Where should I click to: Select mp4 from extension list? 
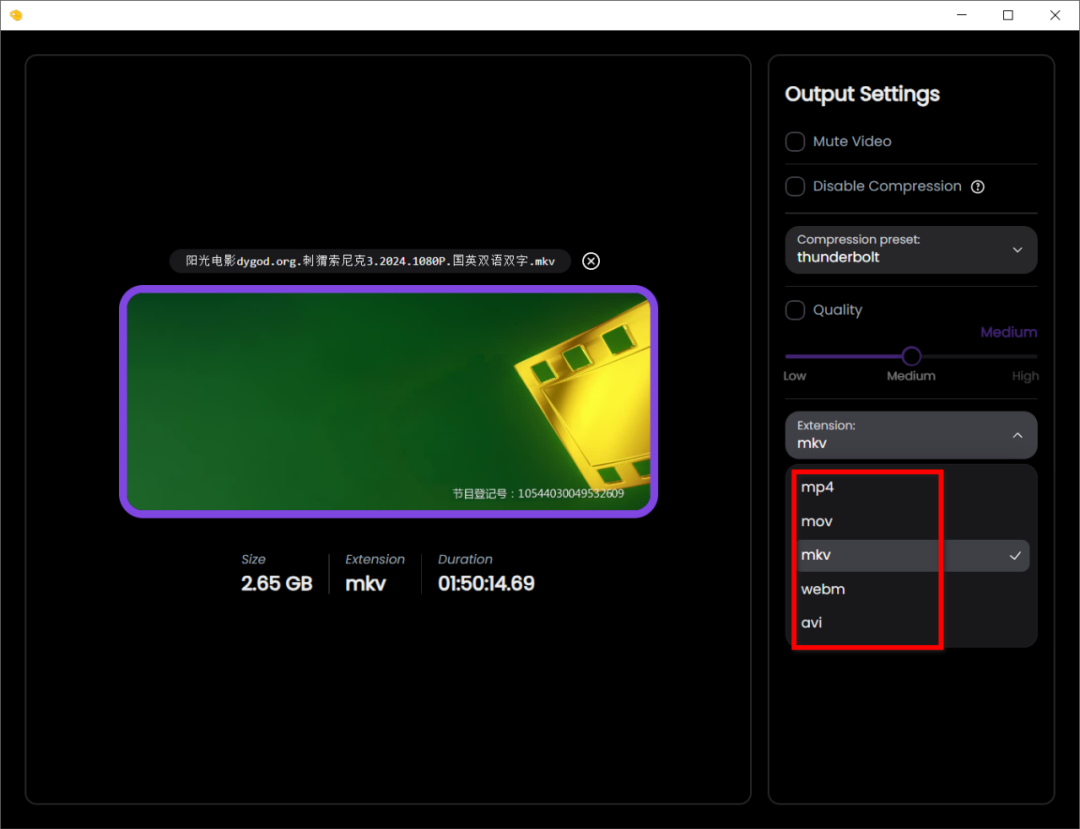coord(817,488)
